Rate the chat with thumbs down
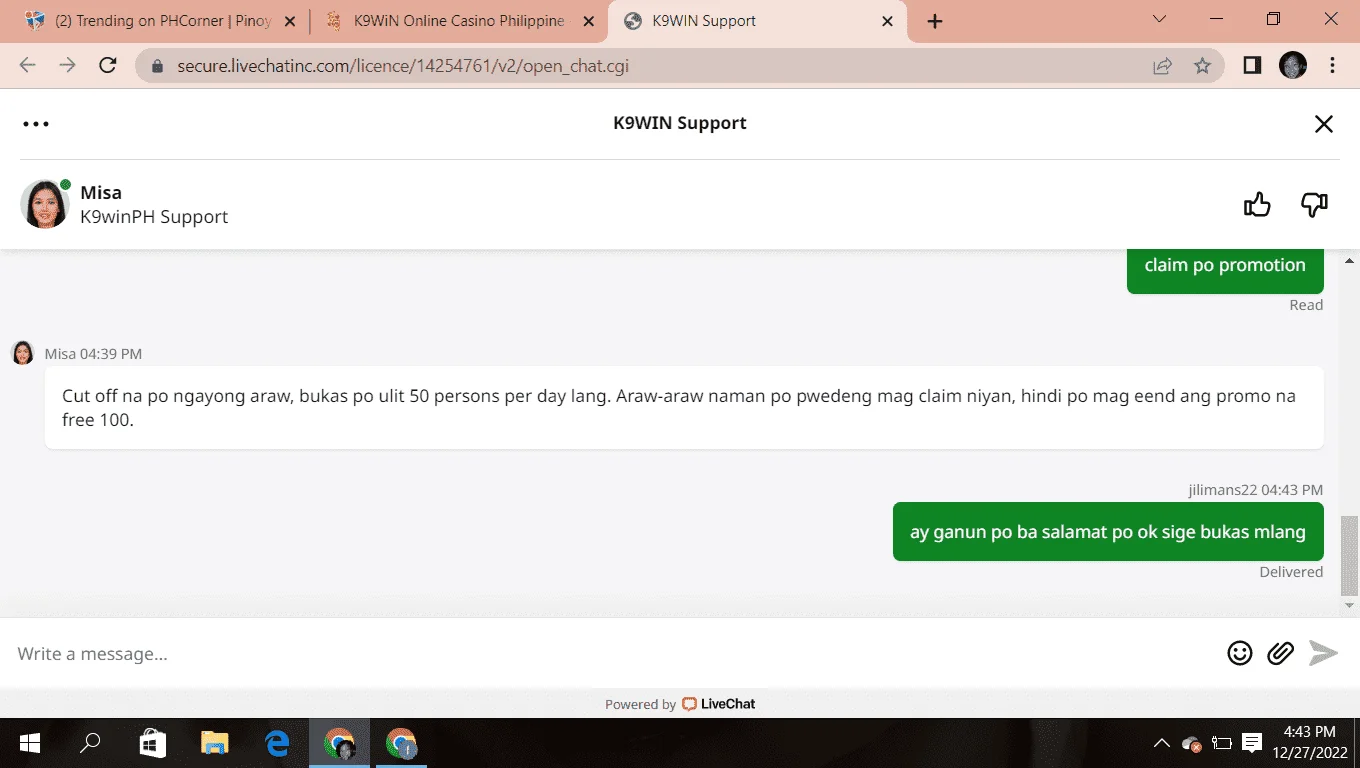This screenshot has height=768, width=1360. [x=1314, y=205]
